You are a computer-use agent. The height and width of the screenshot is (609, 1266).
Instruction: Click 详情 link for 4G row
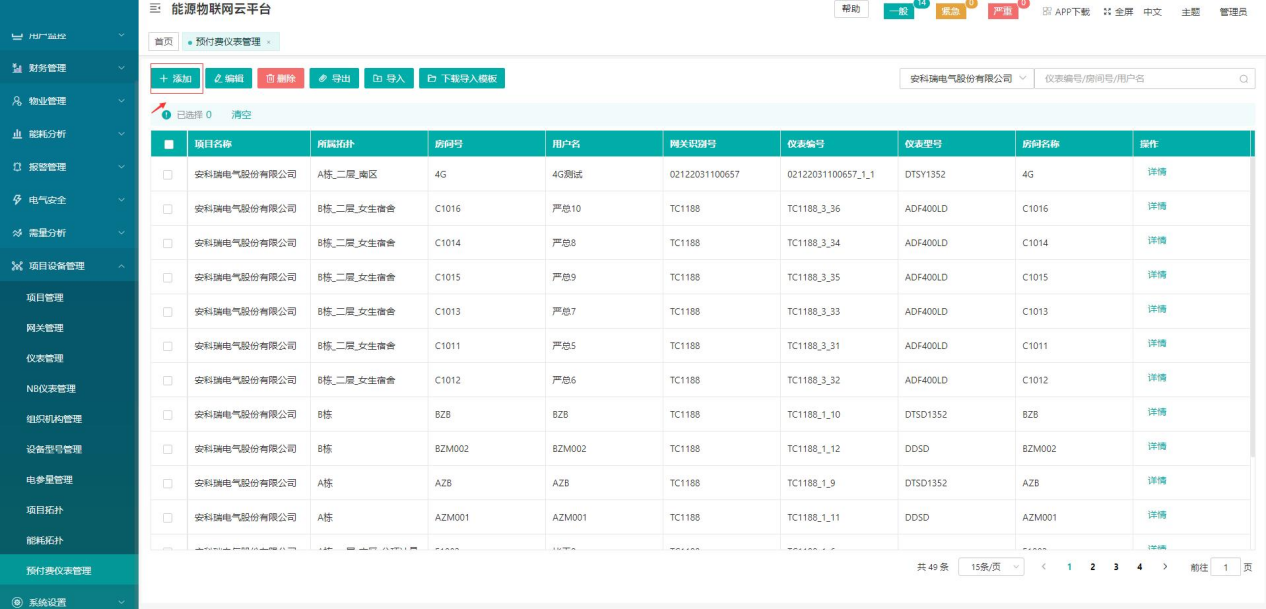tap(1156, 172)
